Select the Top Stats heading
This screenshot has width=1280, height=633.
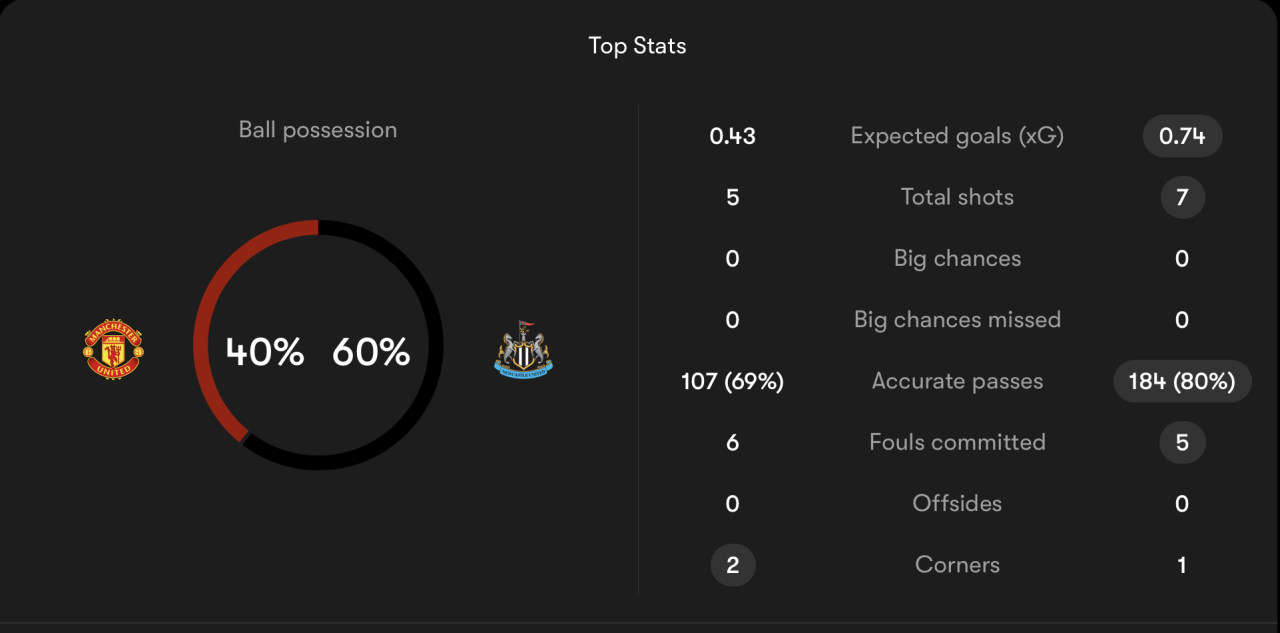[637, 46]
